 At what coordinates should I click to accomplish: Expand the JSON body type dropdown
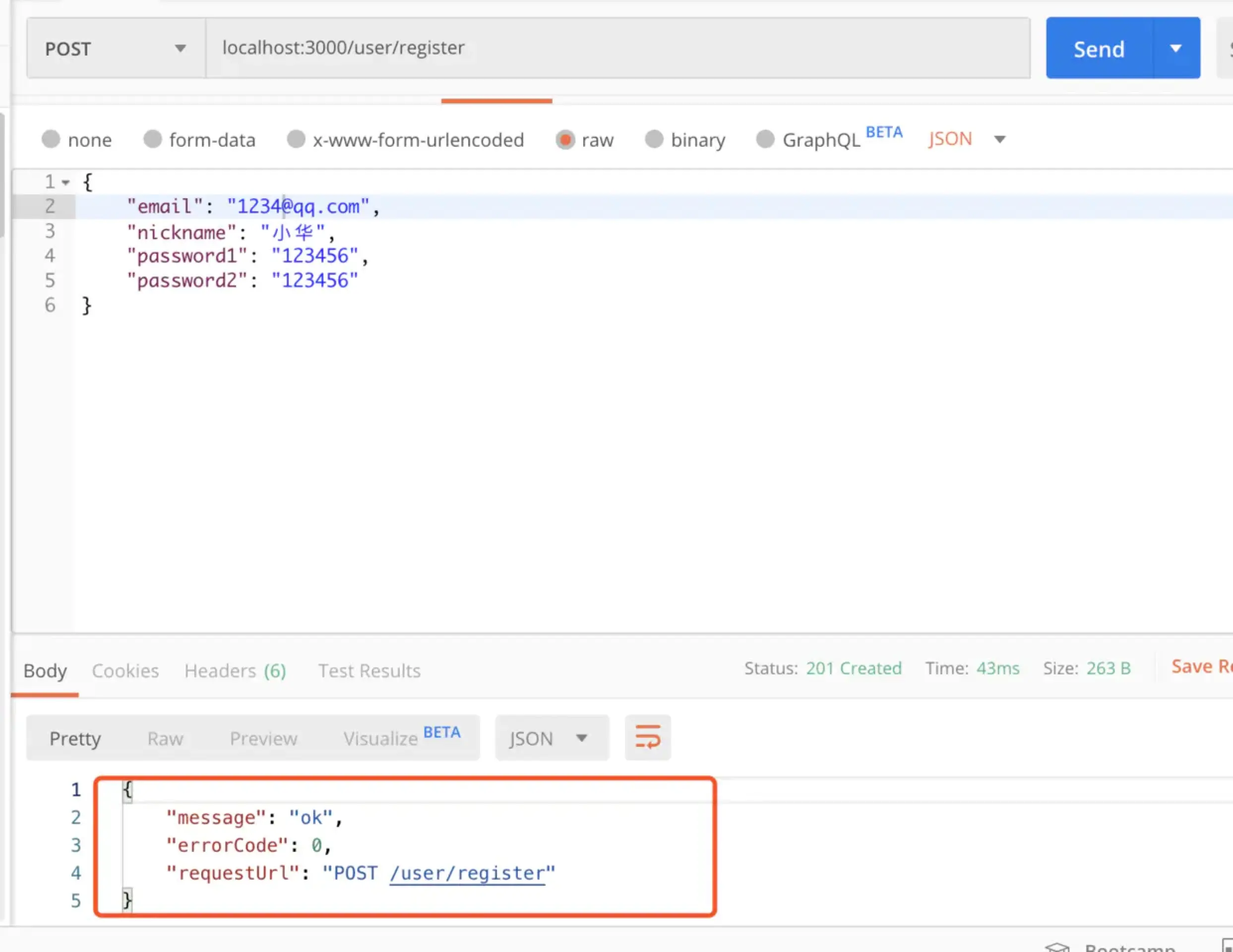[x=999, y=139]
